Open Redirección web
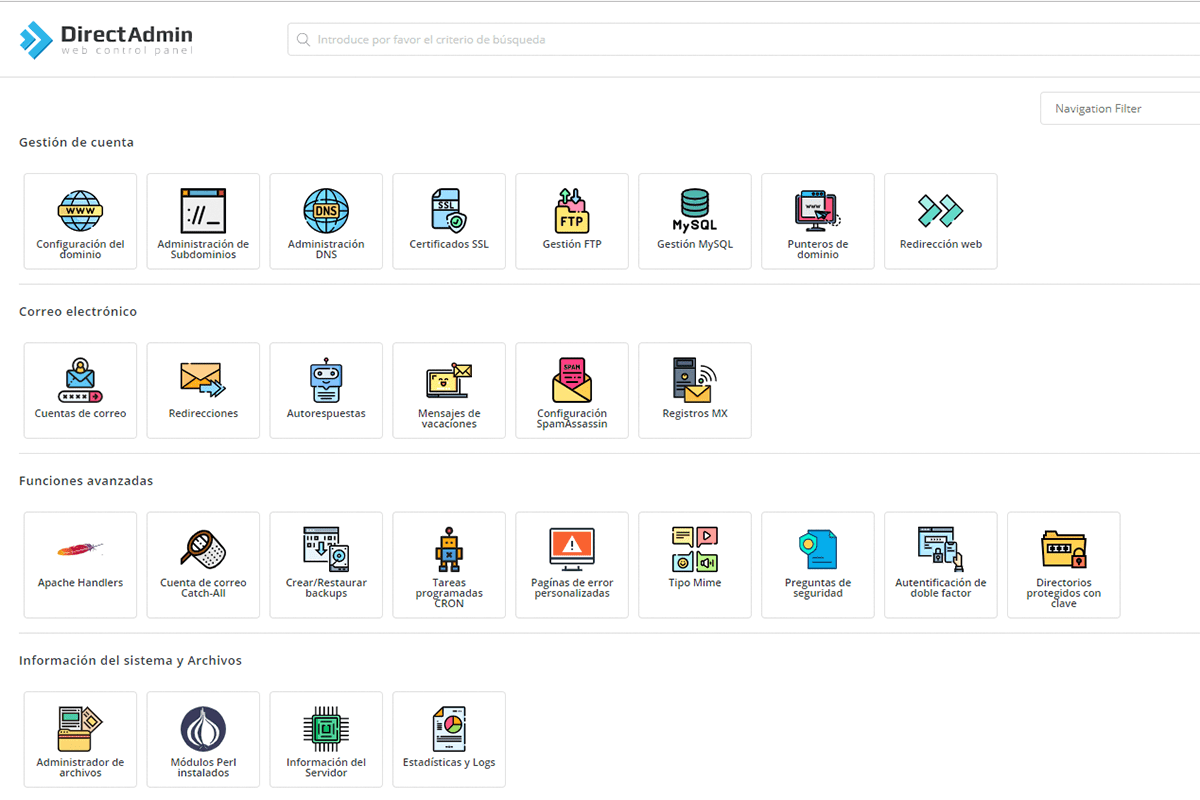Image resolution: width=1200 pixels, height=800 pixels. (x=940, y=221)
